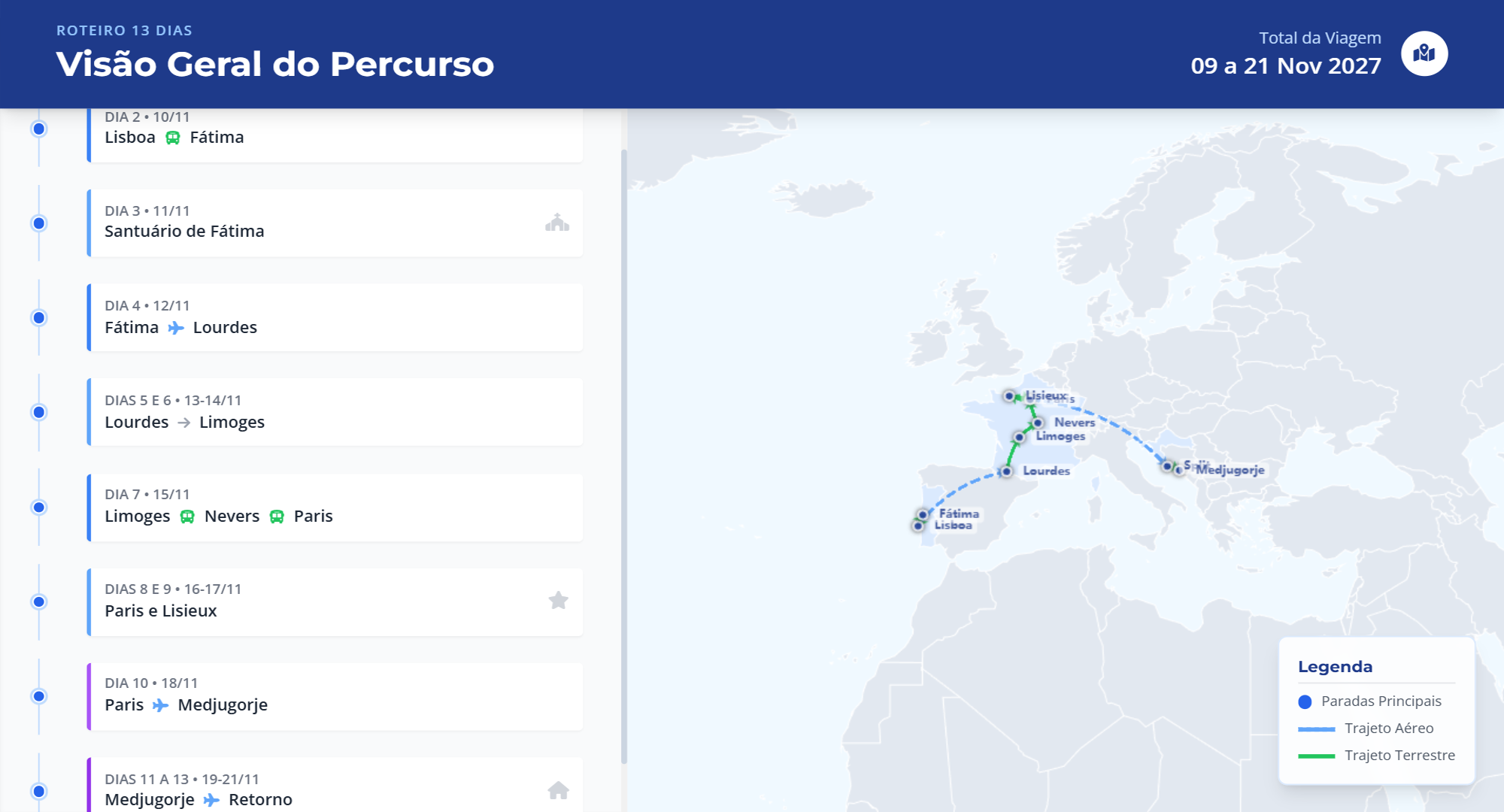Click the bus icon between Limoges and Nevers

(x=187, y=517)
